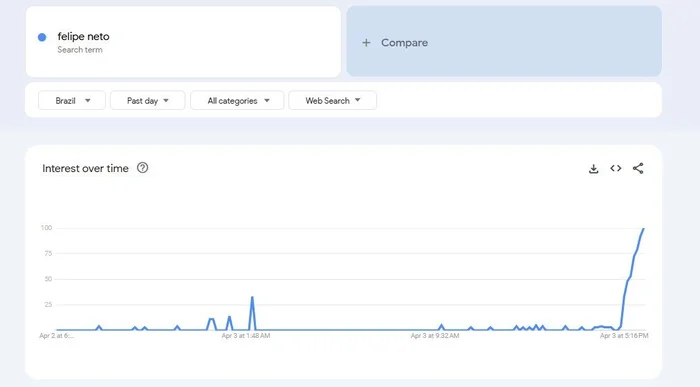Click the Apr 3 at 1:48 AM axis label
The image size is (700, 387).
pos(246,335)
